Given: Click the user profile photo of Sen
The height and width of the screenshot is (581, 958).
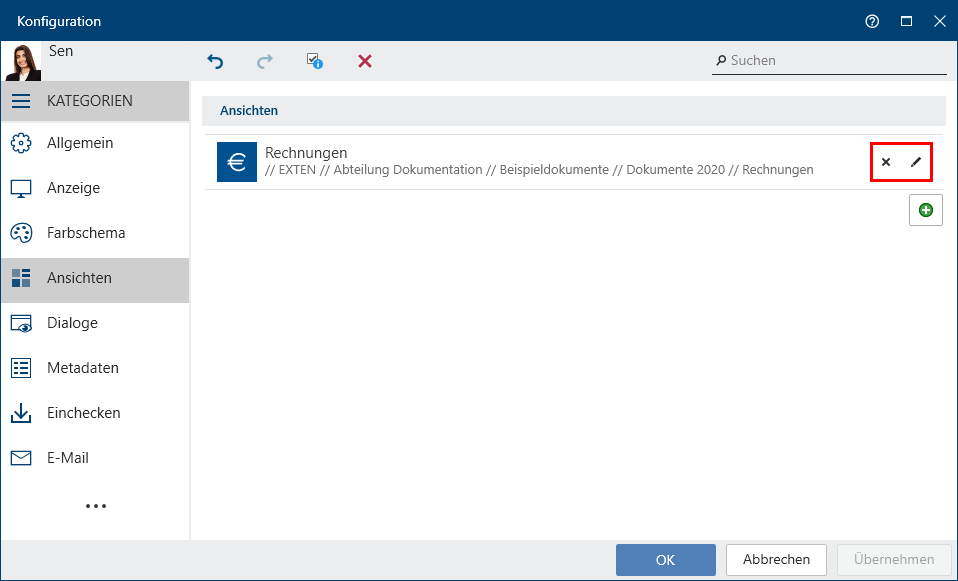Looking at the screenshot, I should 23,62.
